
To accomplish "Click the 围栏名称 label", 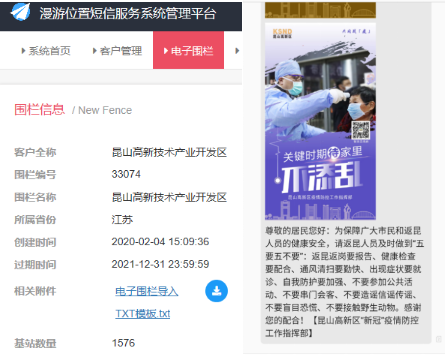I will (35, 197).
